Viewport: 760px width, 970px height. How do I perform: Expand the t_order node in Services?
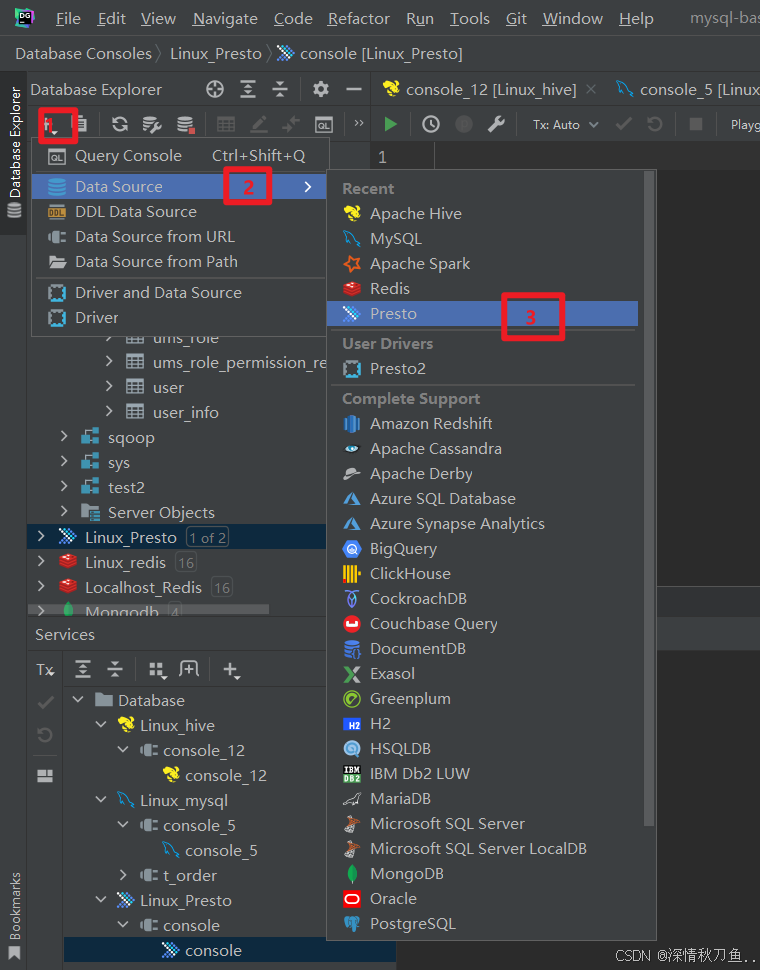(x=123, y=875)
